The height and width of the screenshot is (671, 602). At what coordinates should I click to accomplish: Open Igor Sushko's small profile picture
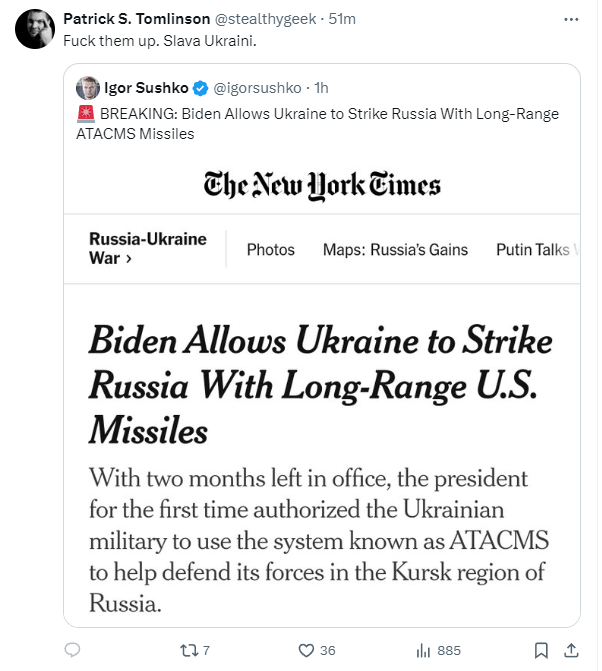pos(88,88)
